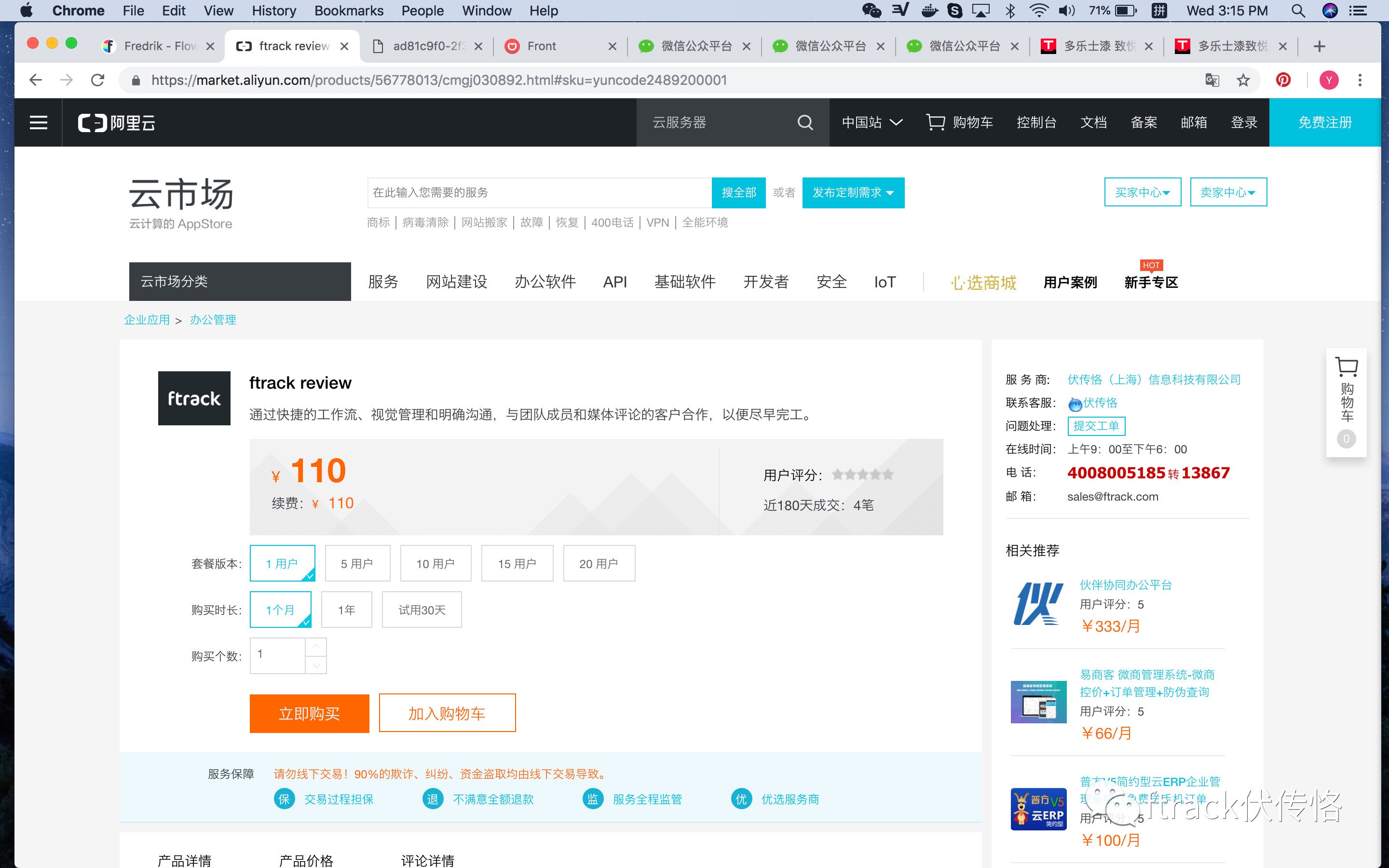Switch to the 评论详情 tab

click(x=428, y=860)
